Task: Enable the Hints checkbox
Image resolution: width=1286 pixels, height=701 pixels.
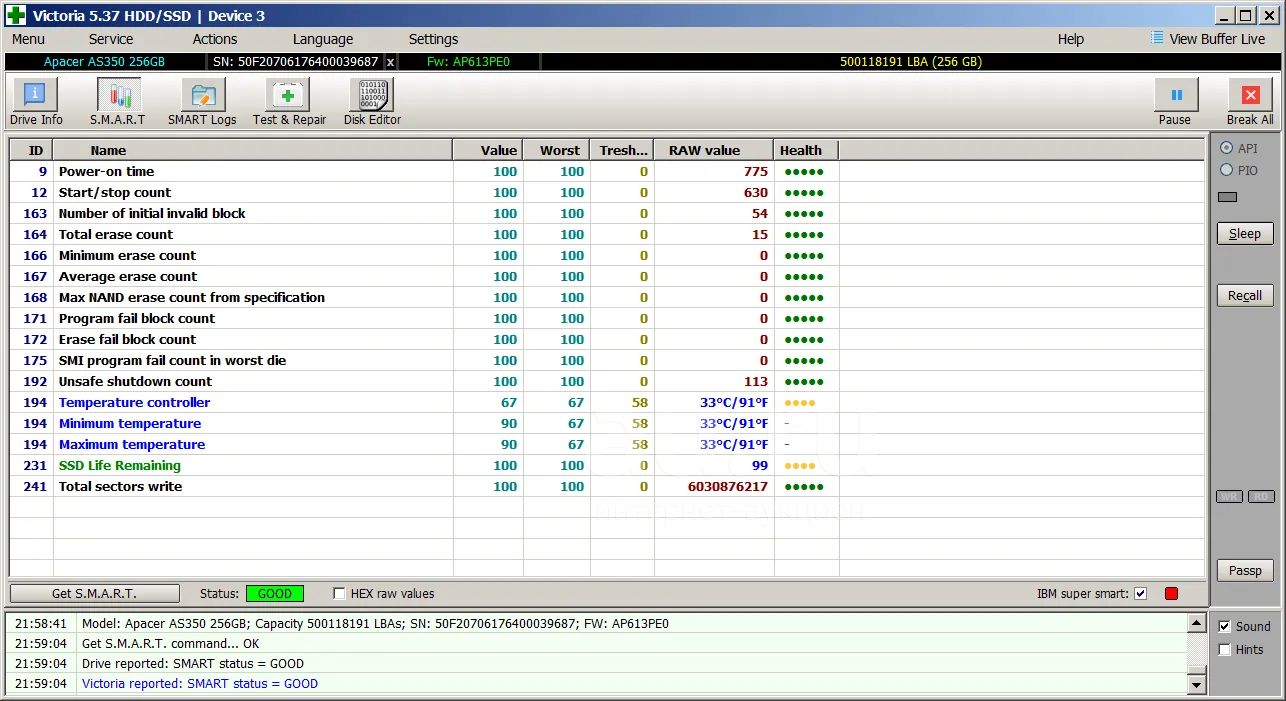Action: pos(1224,649)
